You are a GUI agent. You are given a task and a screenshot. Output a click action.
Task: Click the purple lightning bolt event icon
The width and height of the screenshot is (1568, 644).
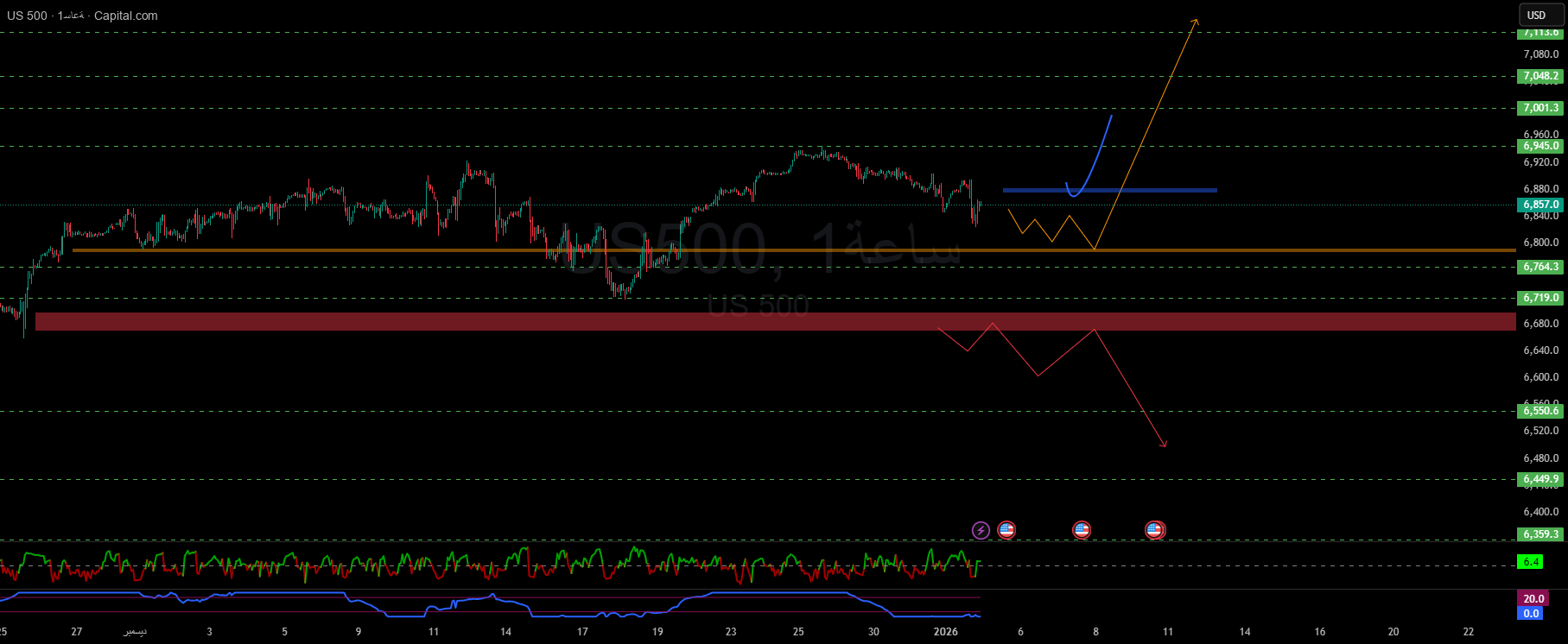(981, 530)
